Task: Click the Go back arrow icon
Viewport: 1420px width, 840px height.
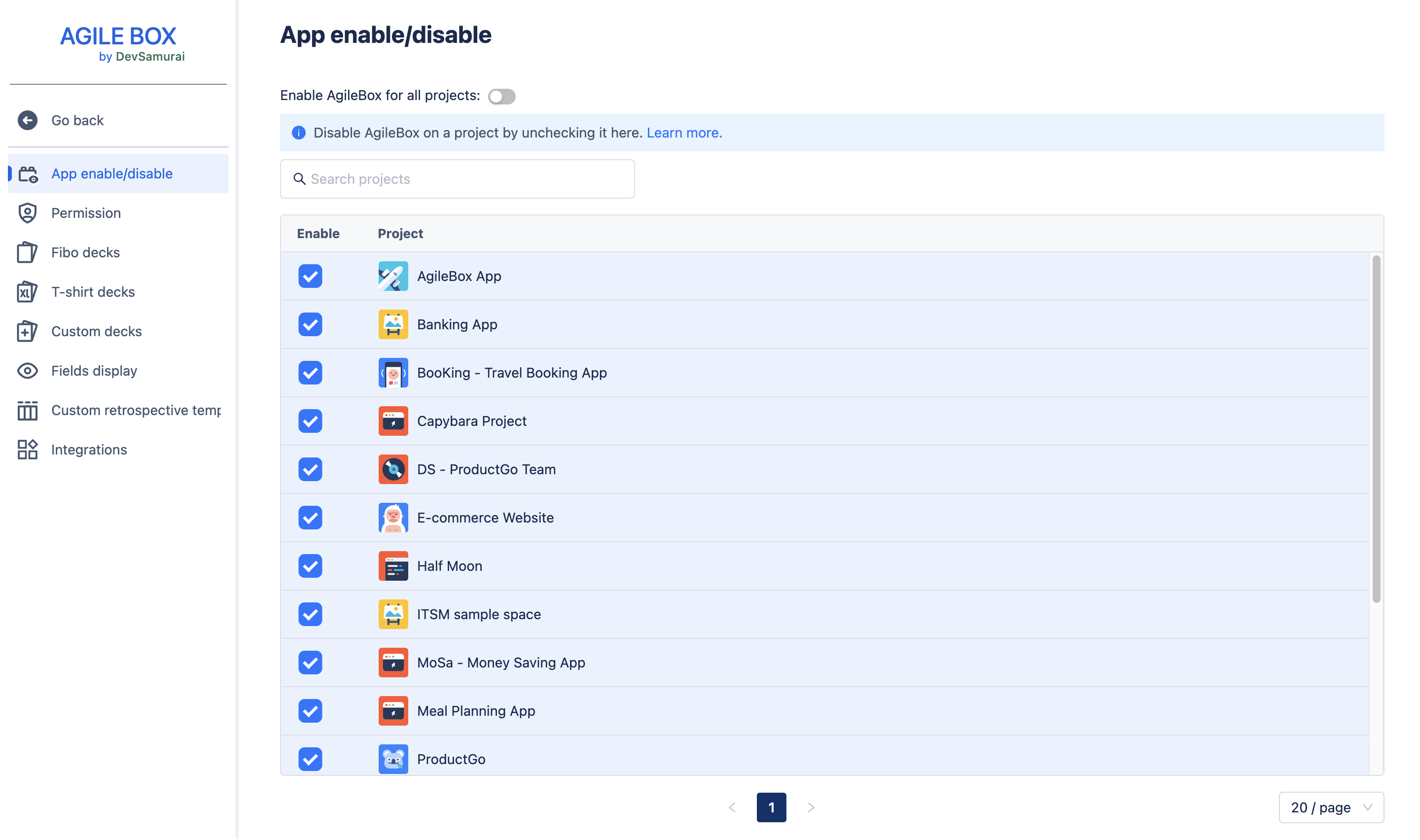Action: 27,121
